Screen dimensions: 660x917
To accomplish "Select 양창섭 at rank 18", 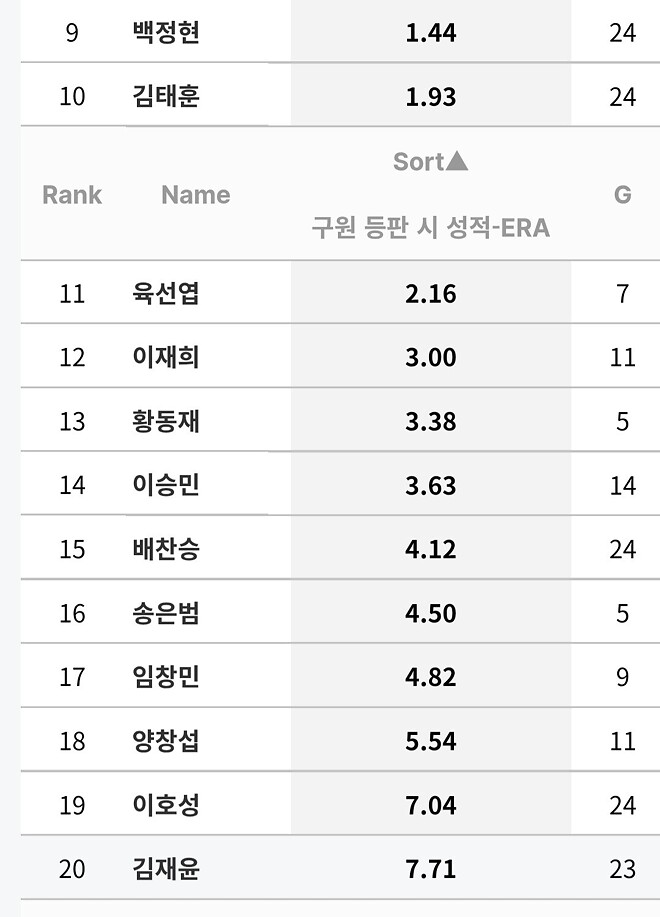I will tap(163, 740).
